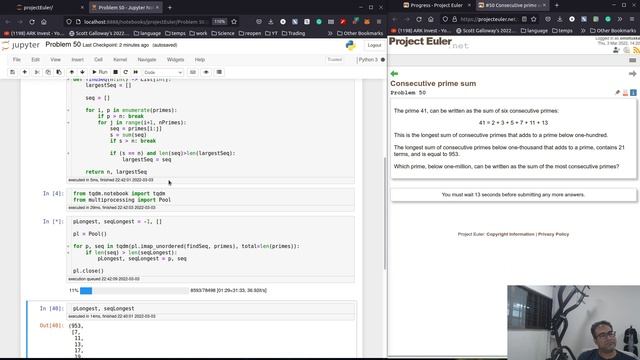Open the Science bookmarks folder
This screenshot has width=640, height=360.
[x=223, y=33]
